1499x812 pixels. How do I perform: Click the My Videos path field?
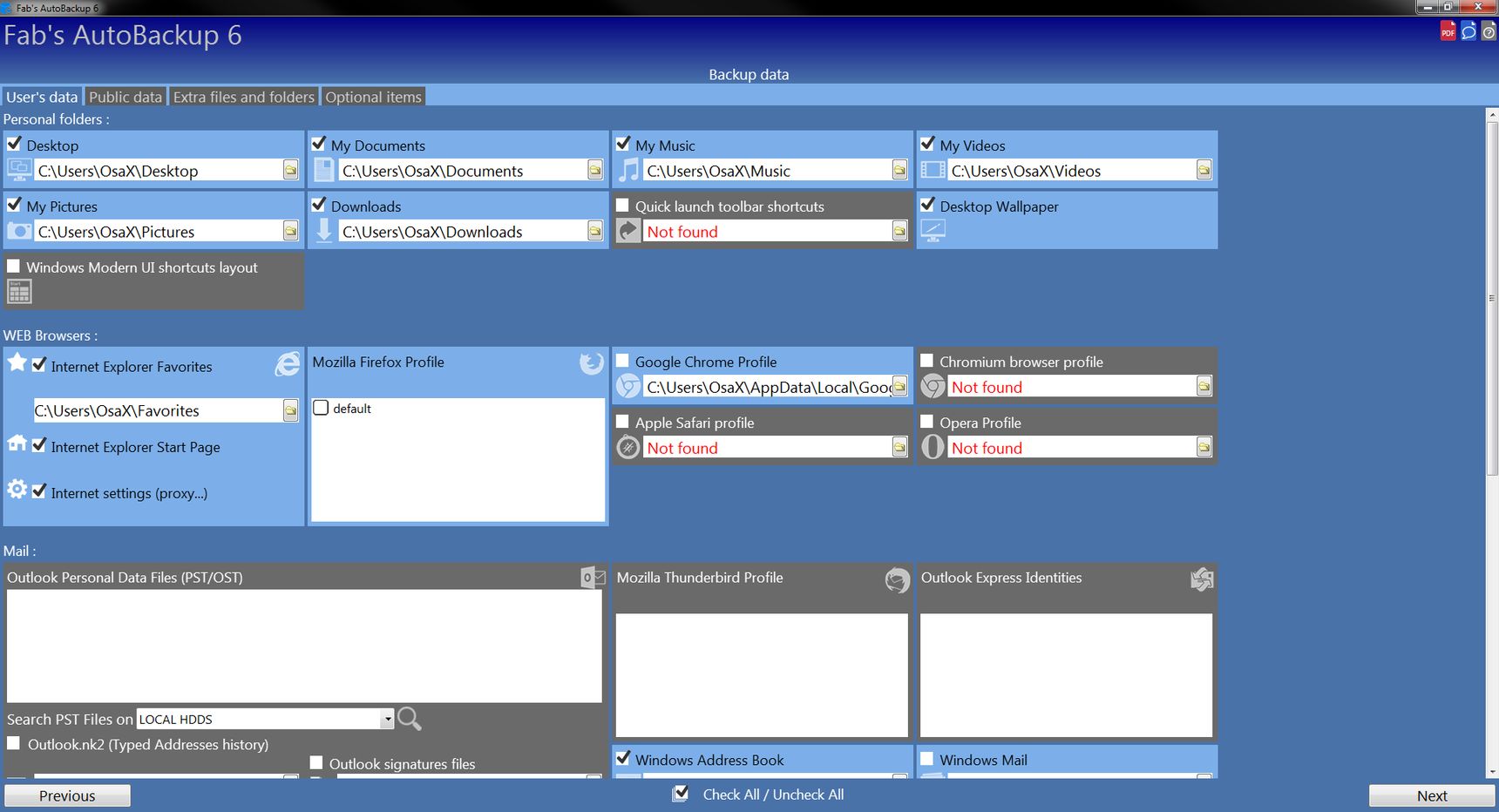point(1072,171)
